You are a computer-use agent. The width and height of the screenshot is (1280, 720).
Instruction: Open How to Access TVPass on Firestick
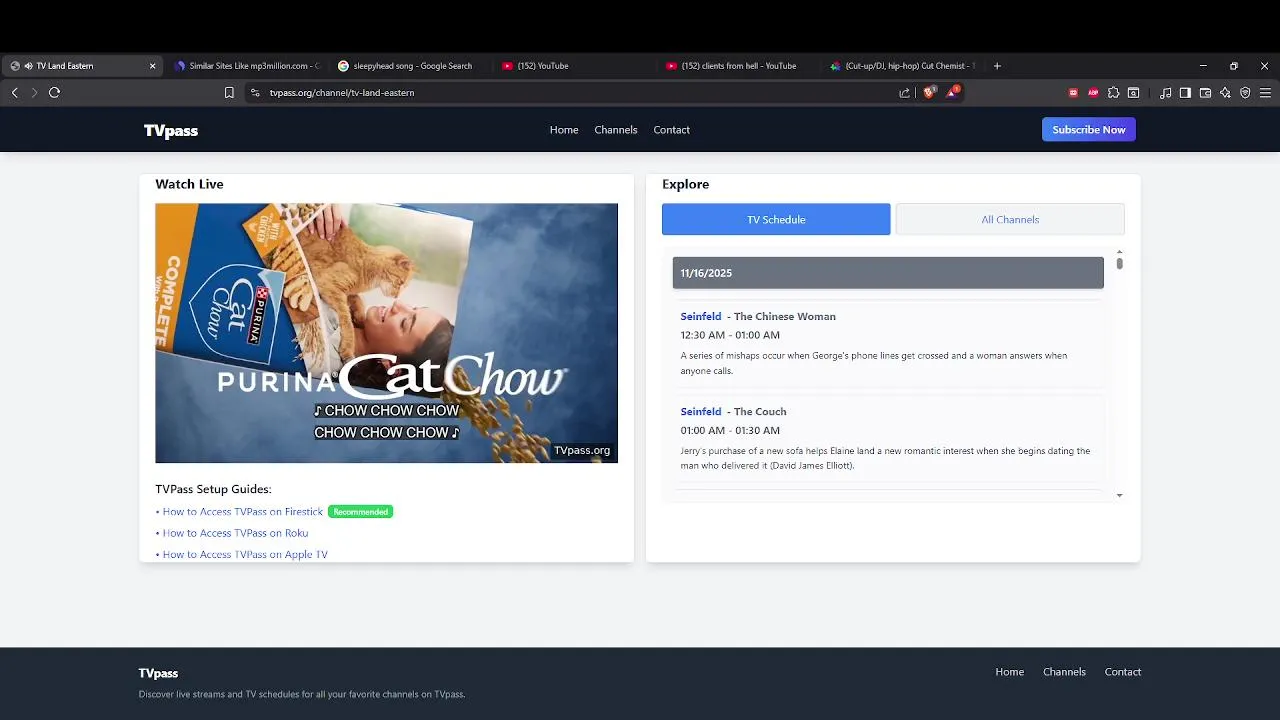point(243,512)
